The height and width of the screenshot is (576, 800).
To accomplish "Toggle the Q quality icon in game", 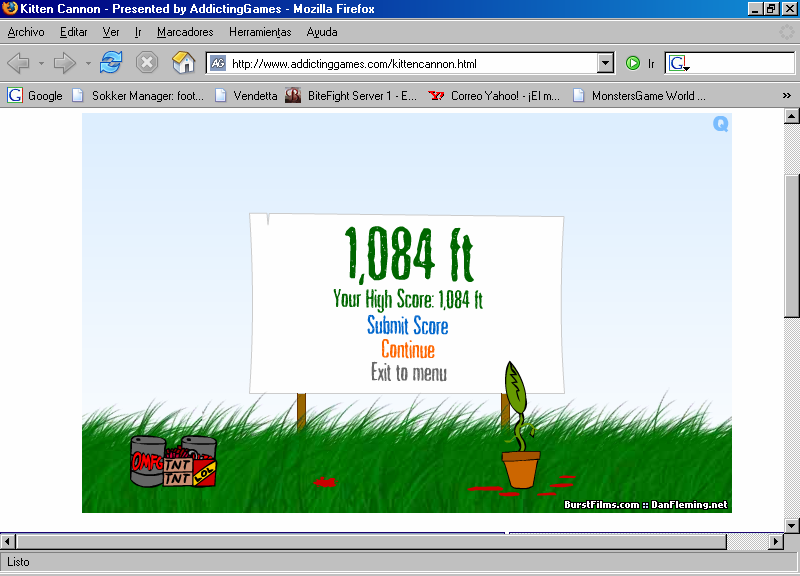I will 721,124.
